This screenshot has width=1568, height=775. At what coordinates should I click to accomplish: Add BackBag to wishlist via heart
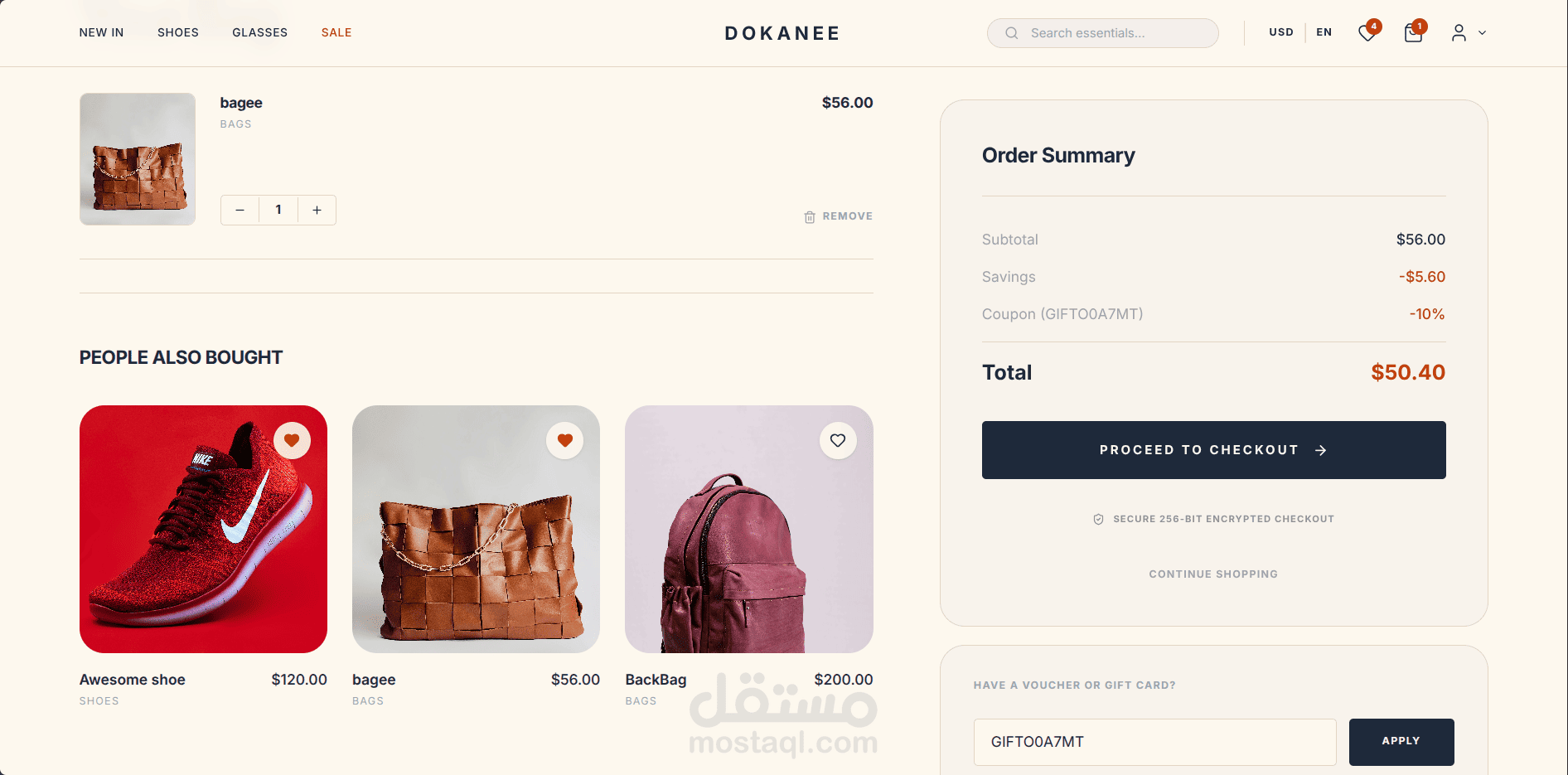838,440
